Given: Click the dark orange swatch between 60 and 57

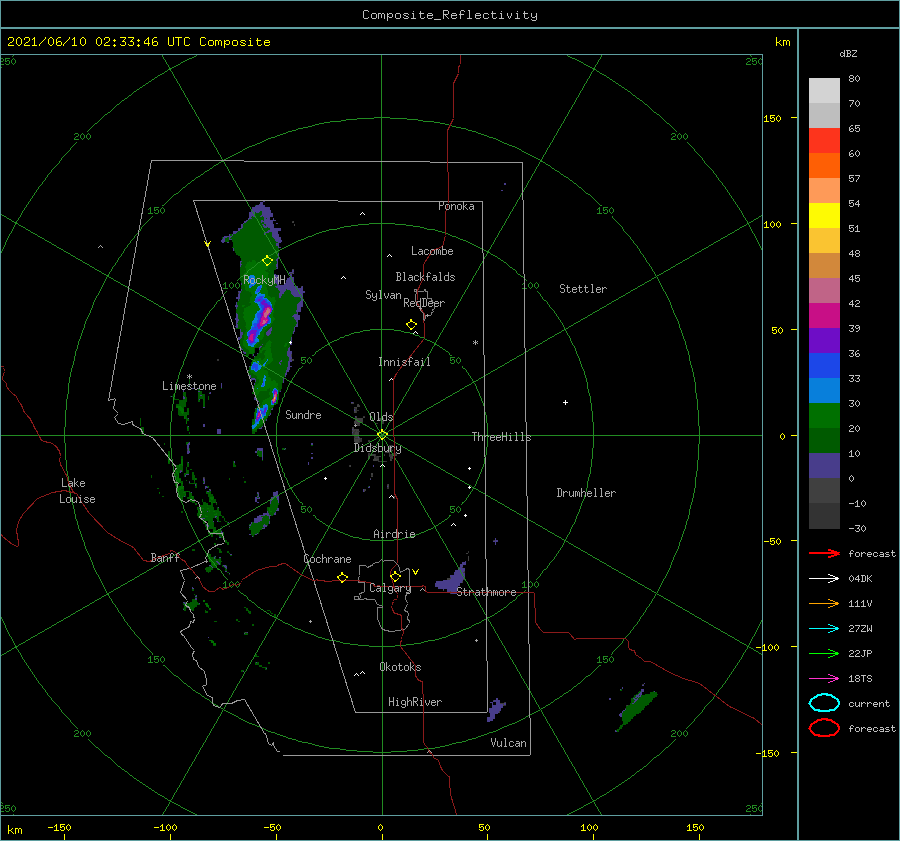Looking at the screenshot, I should click(x=824, y=165).
